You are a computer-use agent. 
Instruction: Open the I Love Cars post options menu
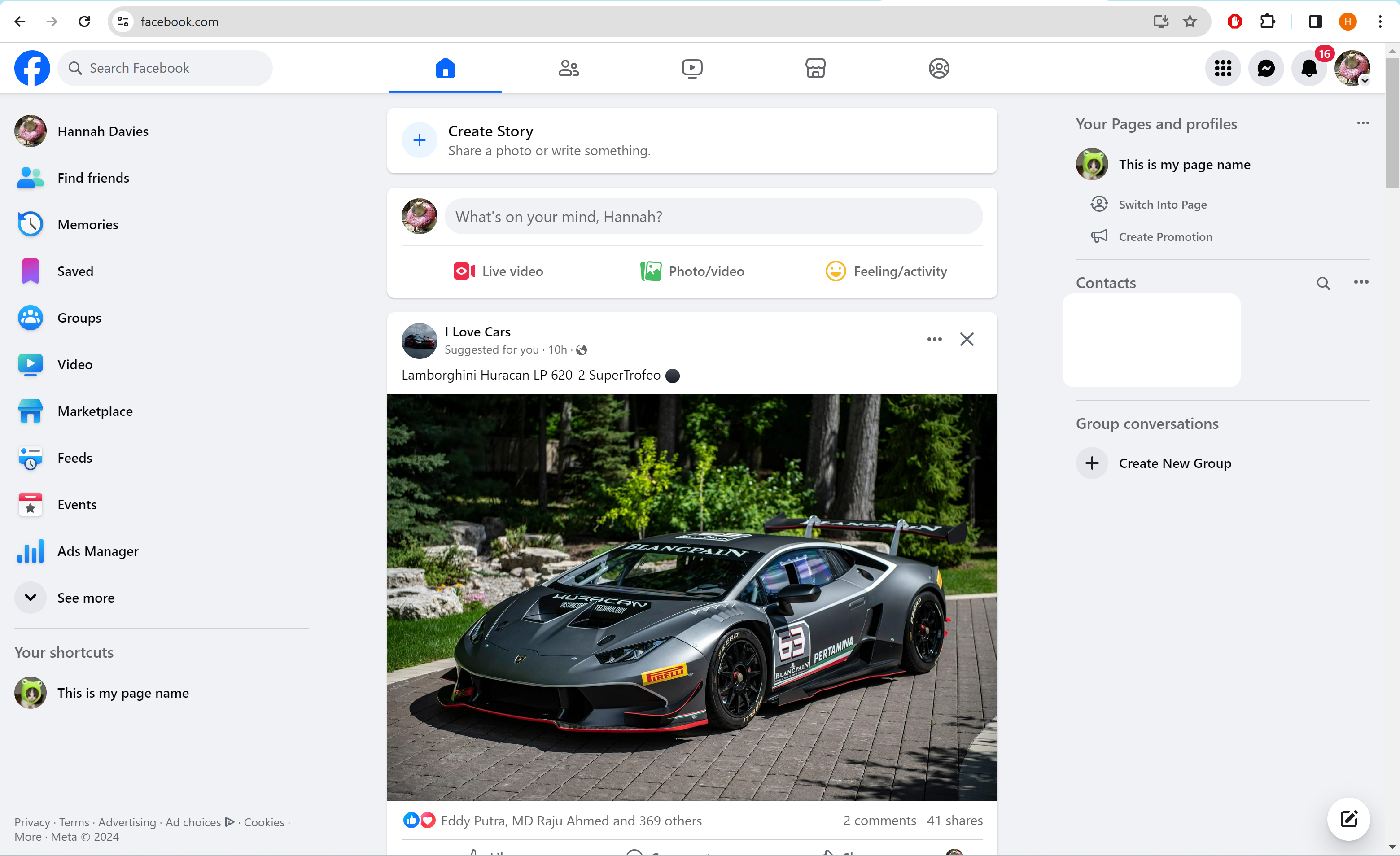point(934,339)
